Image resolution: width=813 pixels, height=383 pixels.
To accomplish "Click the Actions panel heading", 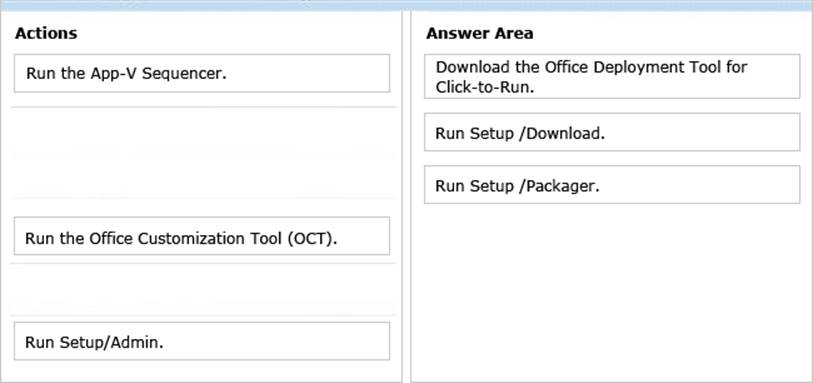I will point(46,34).
